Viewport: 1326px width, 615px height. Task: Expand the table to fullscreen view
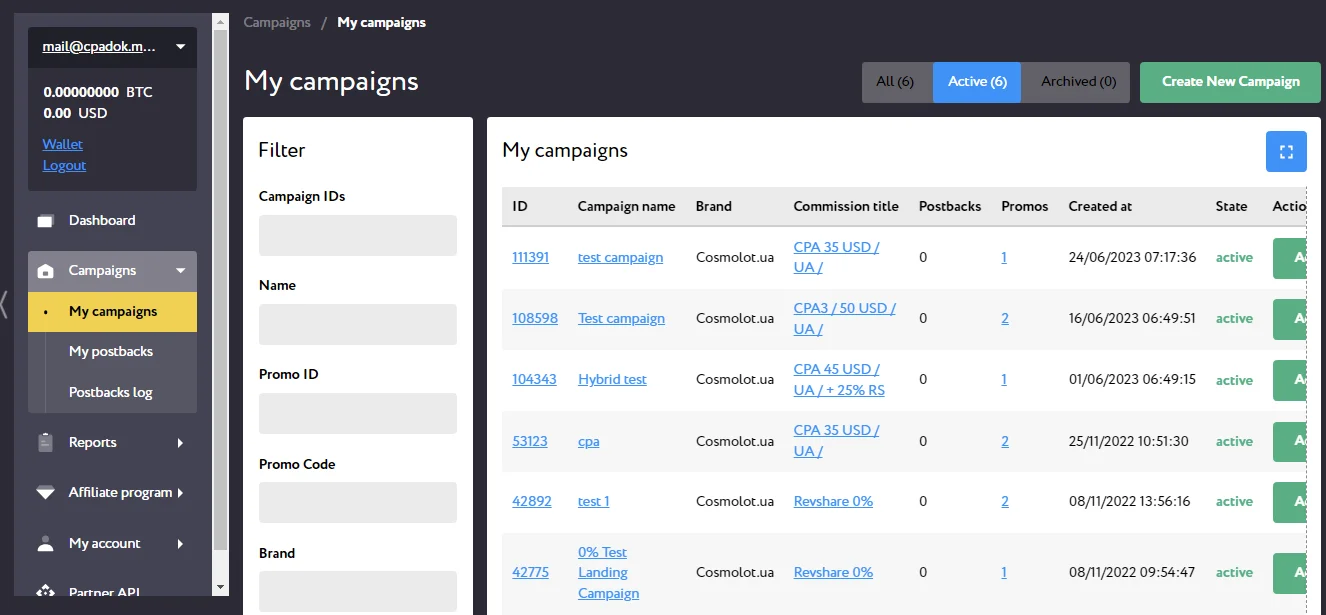point(1286,152)
